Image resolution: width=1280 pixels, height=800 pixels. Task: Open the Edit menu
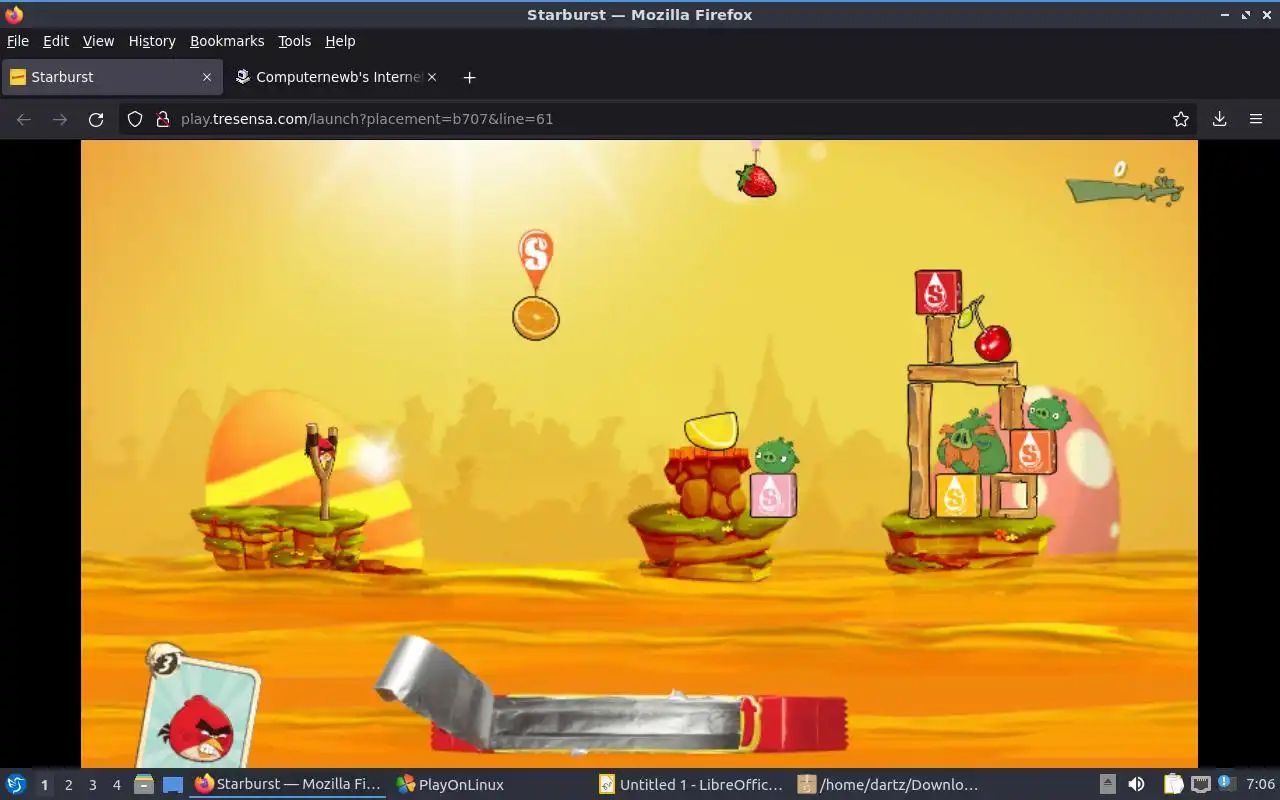point(56,41)
